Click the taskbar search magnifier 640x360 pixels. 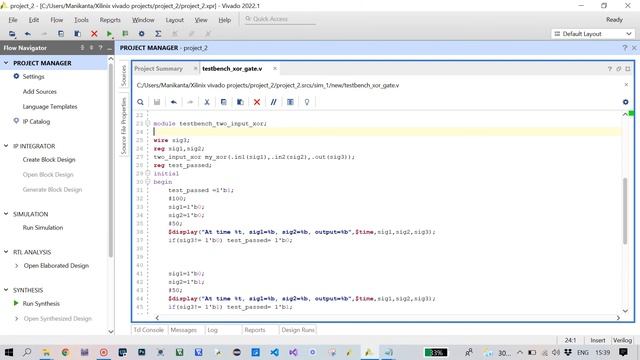(x=27, y=352)
